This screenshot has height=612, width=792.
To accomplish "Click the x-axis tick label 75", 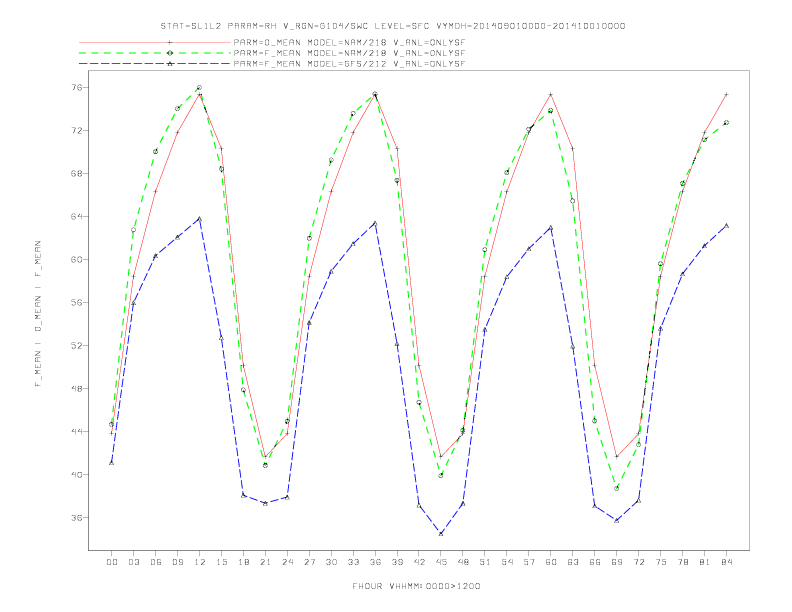I will 661,562.
